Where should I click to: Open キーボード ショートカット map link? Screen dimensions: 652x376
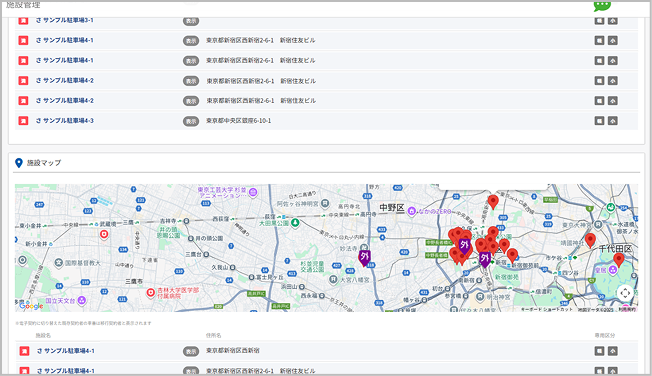(546, 309)
